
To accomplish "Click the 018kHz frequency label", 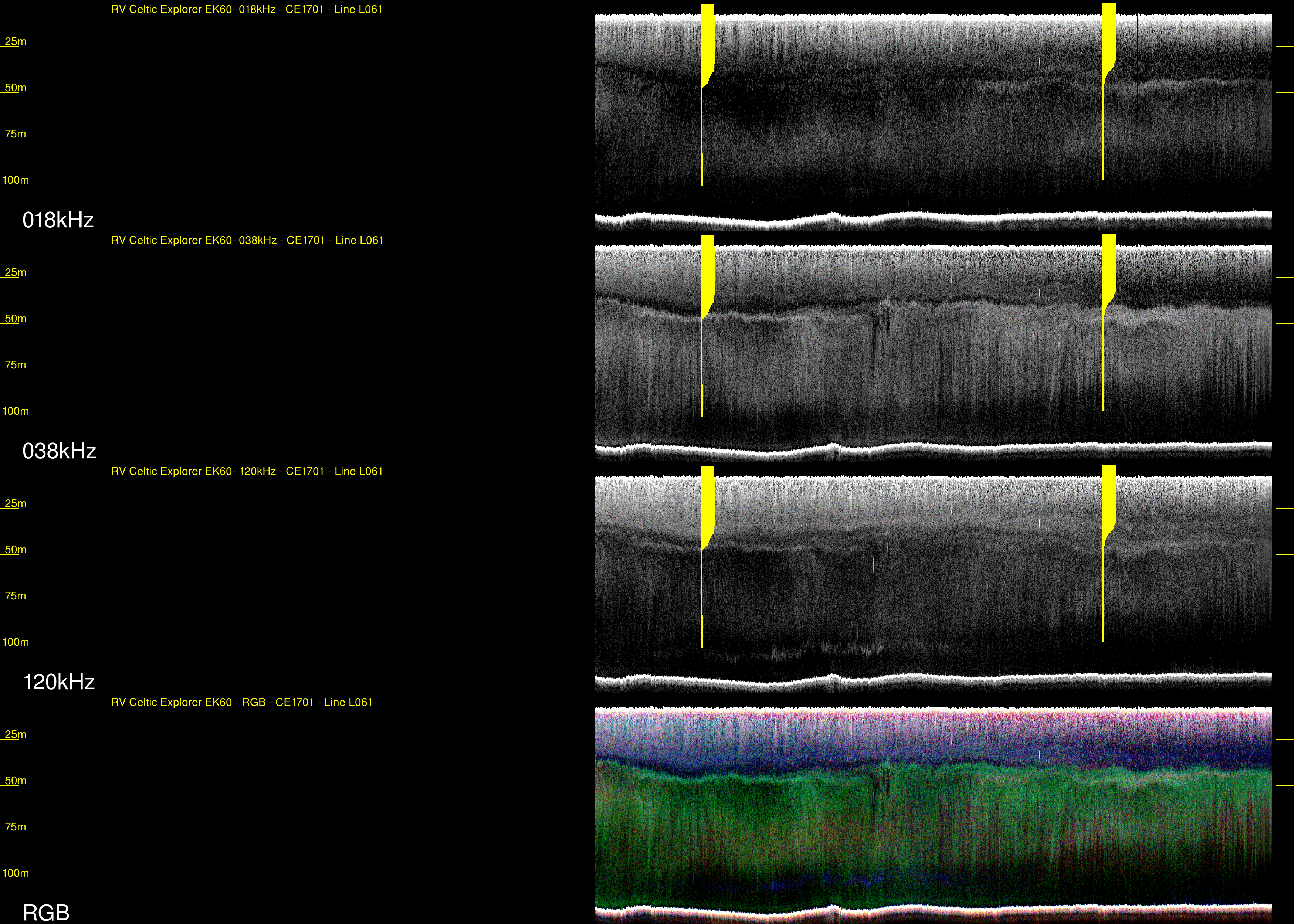I will pyautogui.click(x=57, y=220).
